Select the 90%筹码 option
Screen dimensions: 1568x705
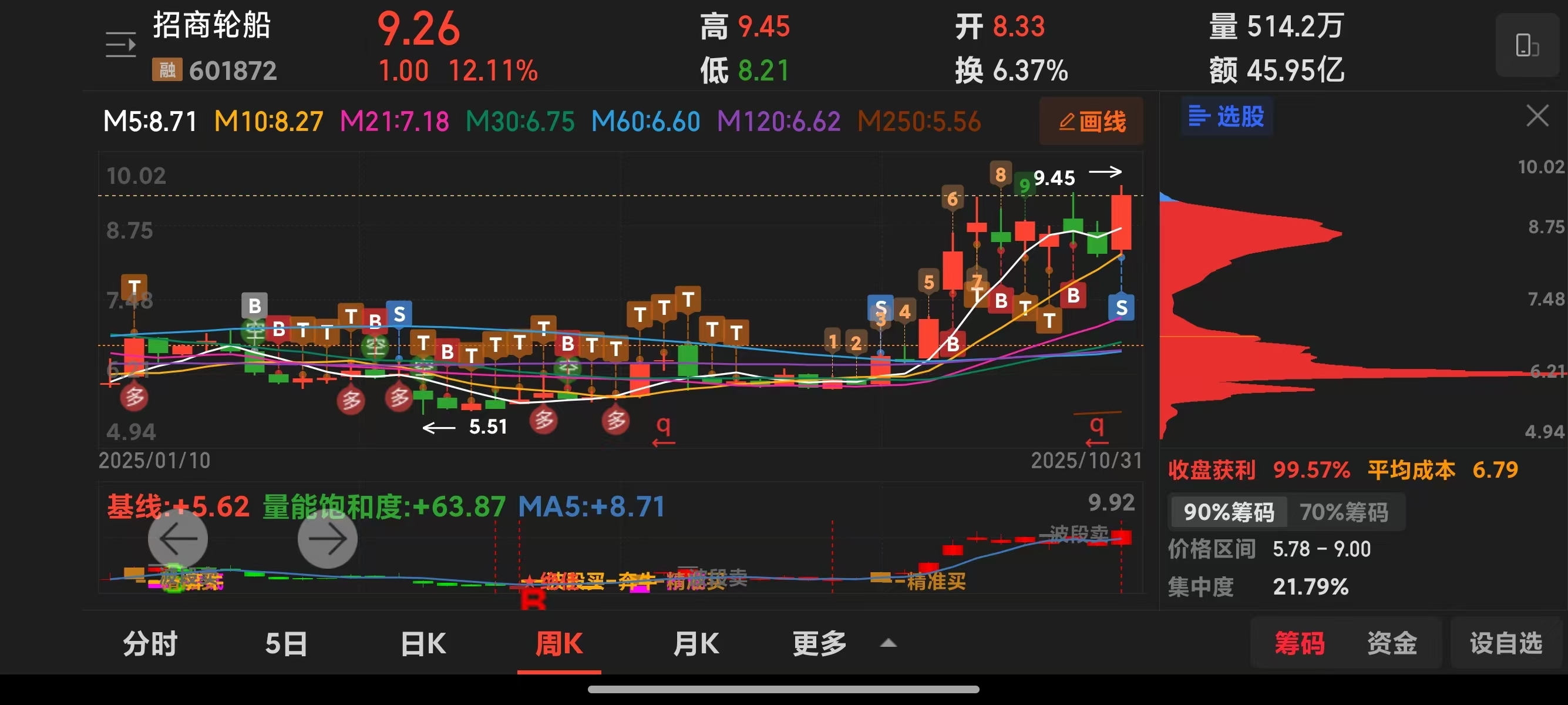(1229, 511)
